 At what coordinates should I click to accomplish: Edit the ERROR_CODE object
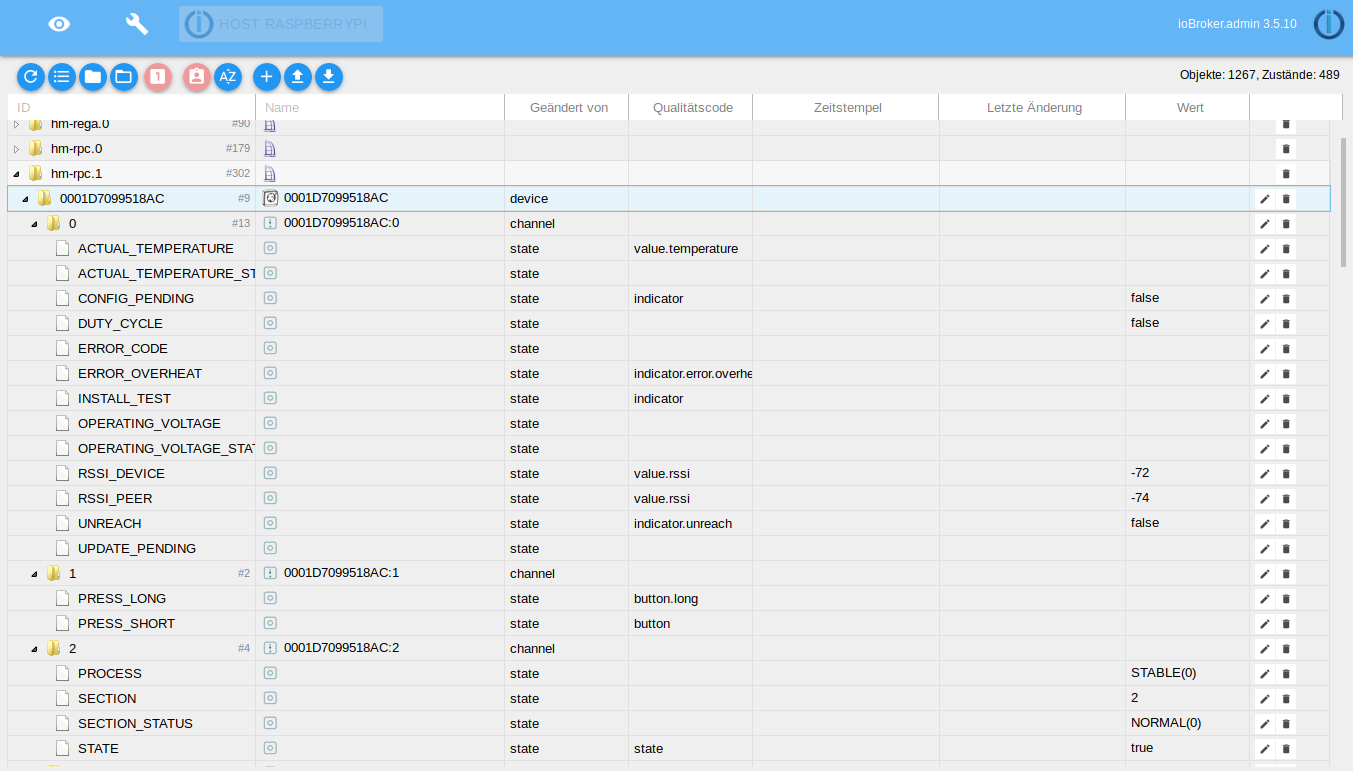(1264, 349)
